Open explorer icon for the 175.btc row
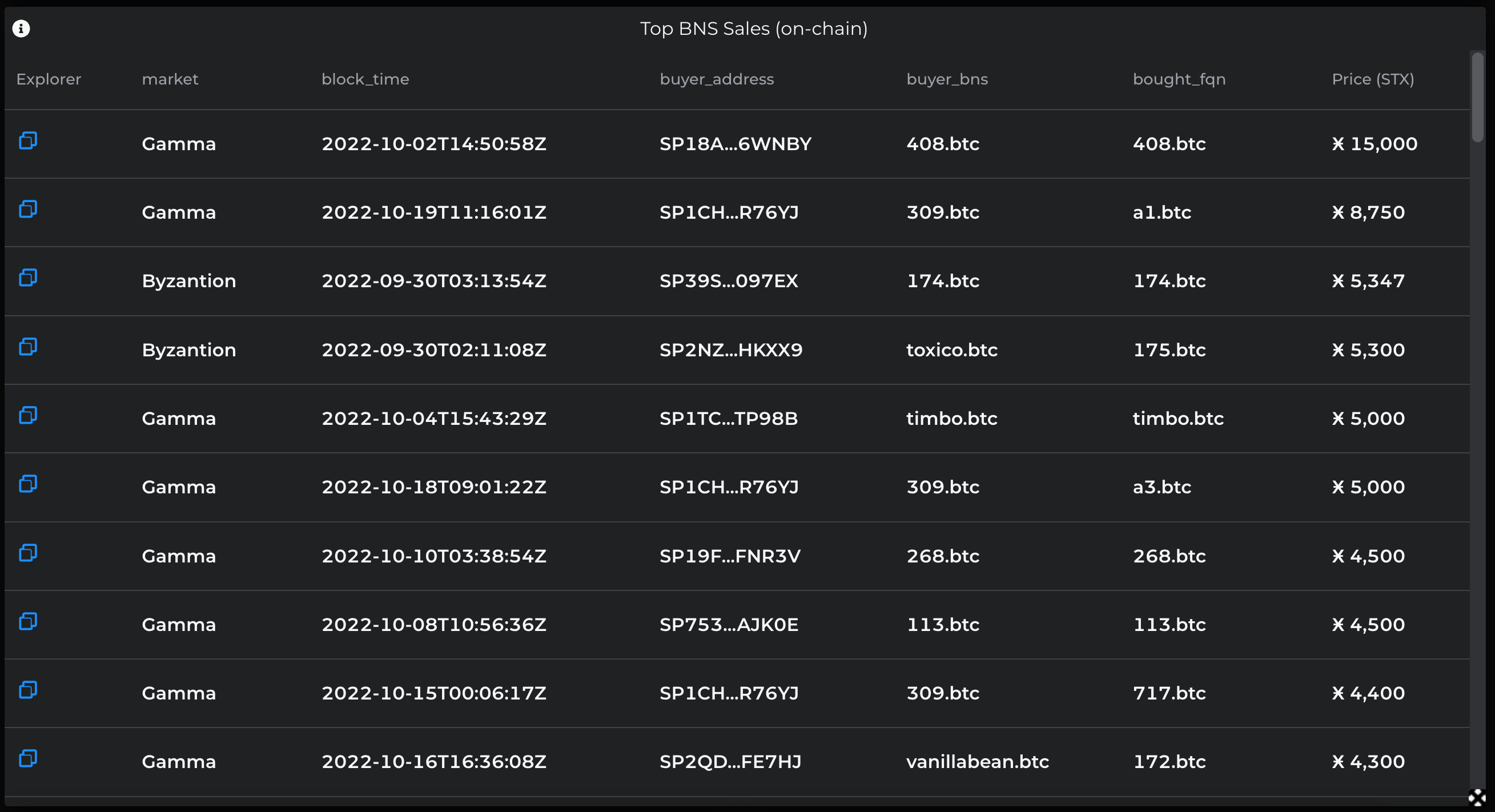 click(x=28, y=347)
